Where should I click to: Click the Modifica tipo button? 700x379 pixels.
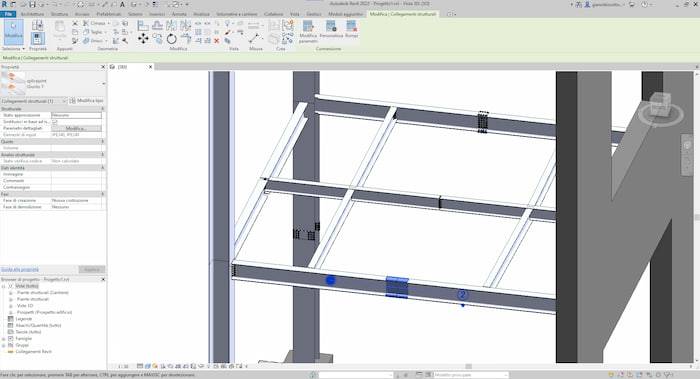click(87, 101)
